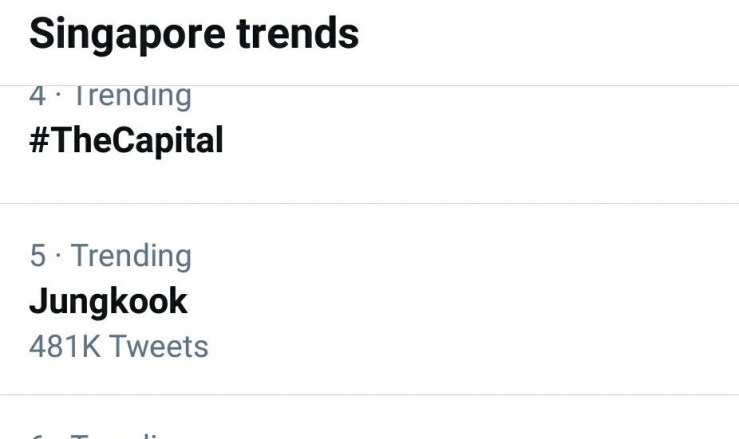Click the word "Tweets" below Jungkook
739x439 pixels.
[x=159, y=346]
